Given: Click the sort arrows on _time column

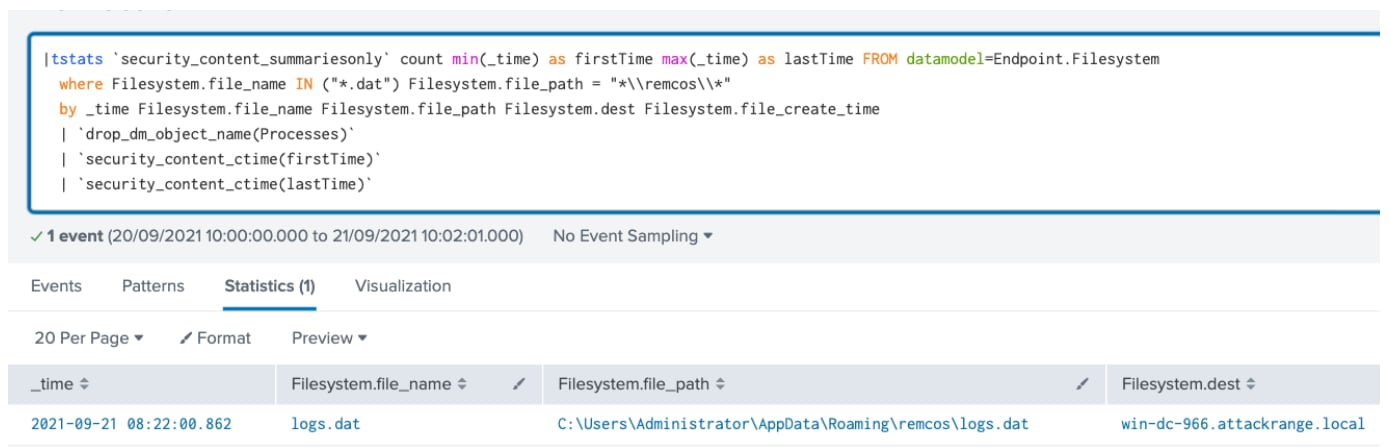Looking at the screenshot, I should 84,384.
